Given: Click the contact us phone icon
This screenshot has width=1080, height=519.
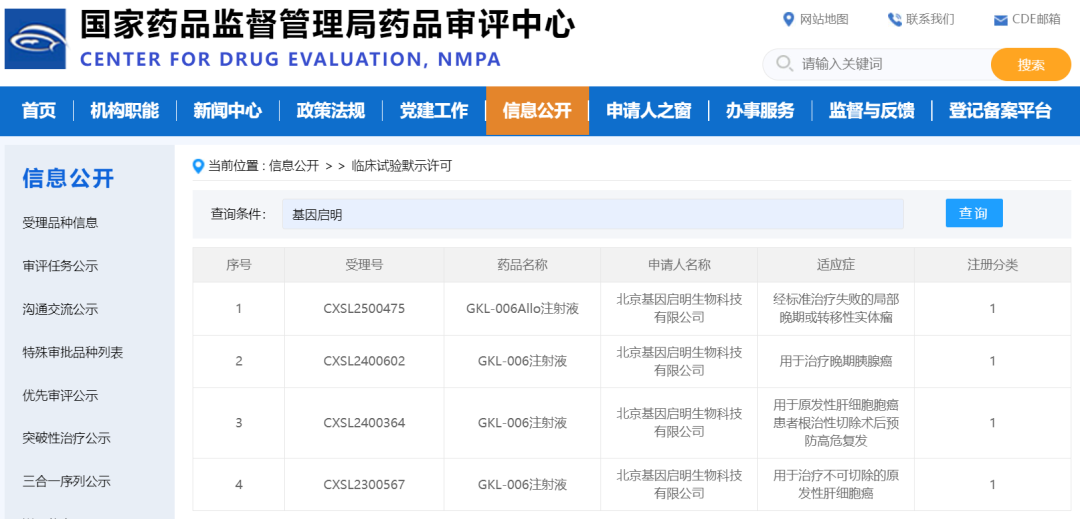Looking at the screenshot, I should [x=895, y=19].
